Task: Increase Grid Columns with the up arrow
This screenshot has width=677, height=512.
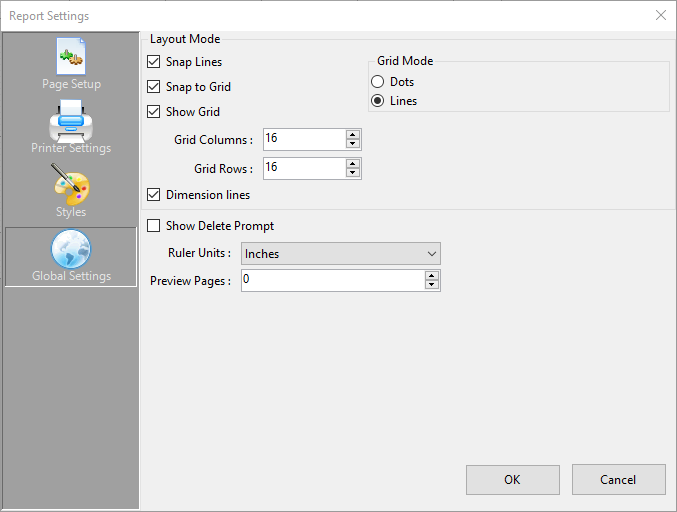Action: (353, 134)
